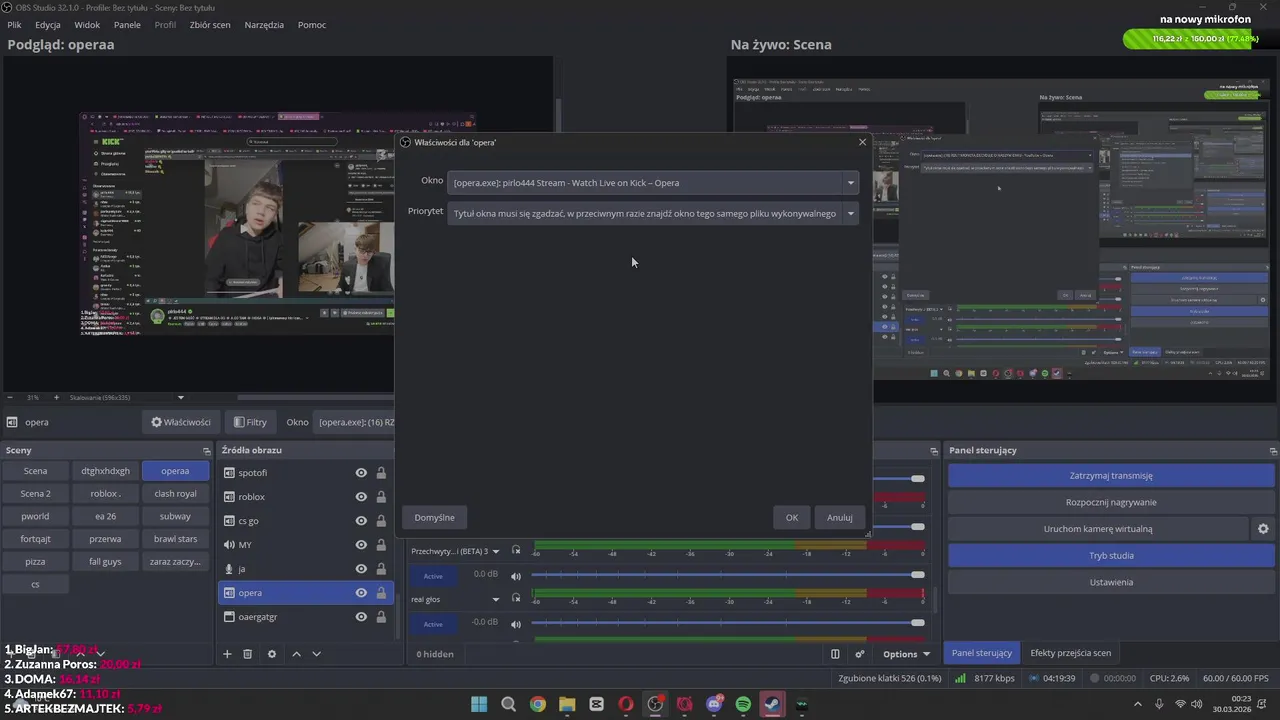The image size is (1280, 720).
Task: Hide the ja microphone source eye icon
Action: click(361, 569)
